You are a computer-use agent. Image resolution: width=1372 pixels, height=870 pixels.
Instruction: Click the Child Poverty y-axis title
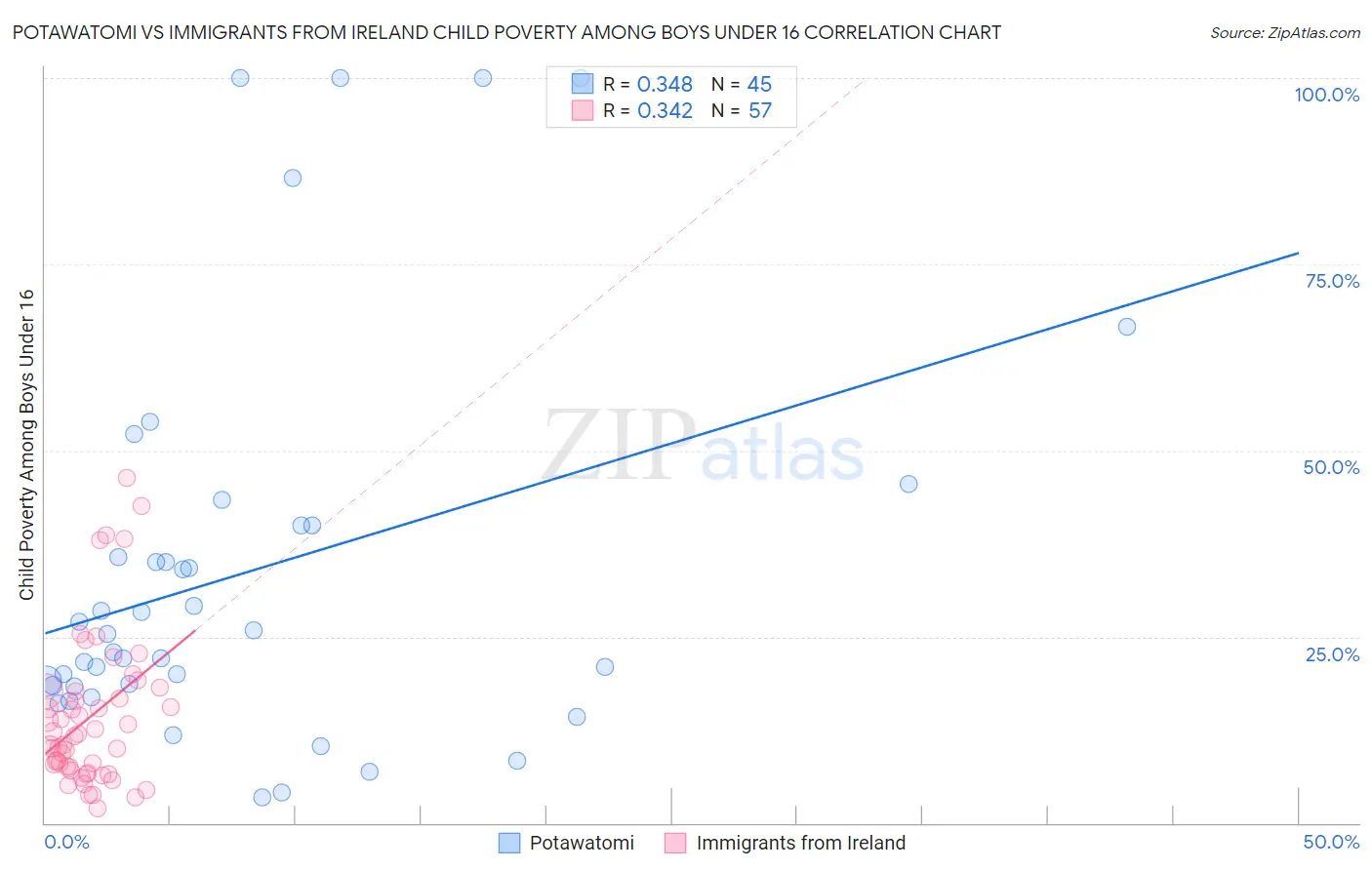(x=26, y=445)
